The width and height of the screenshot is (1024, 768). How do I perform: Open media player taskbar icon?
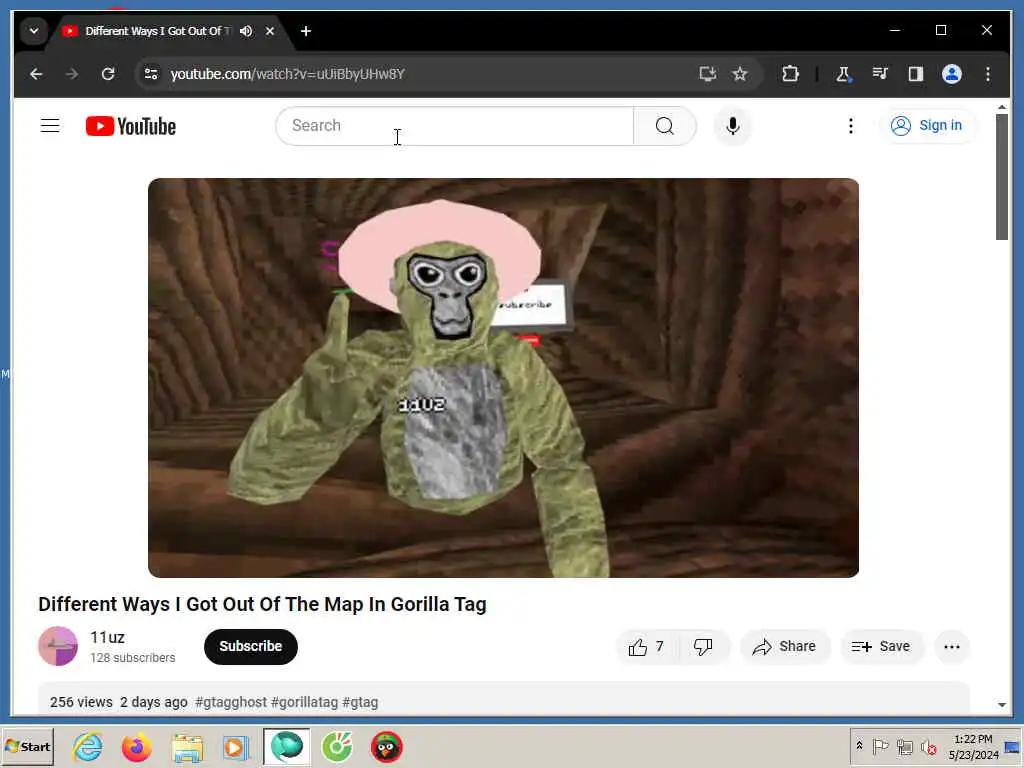(x=235, y=747)
